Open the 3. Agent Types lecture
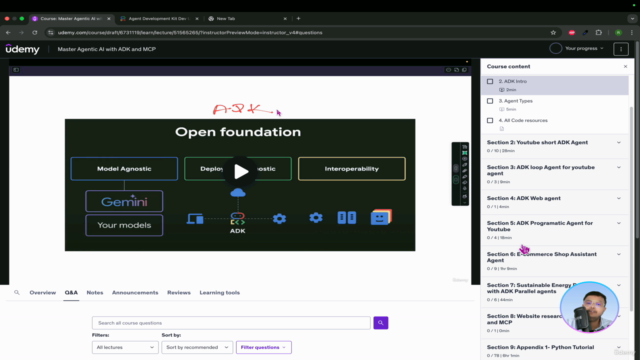Screen dimensions: 640x360 tap(554, 105)
